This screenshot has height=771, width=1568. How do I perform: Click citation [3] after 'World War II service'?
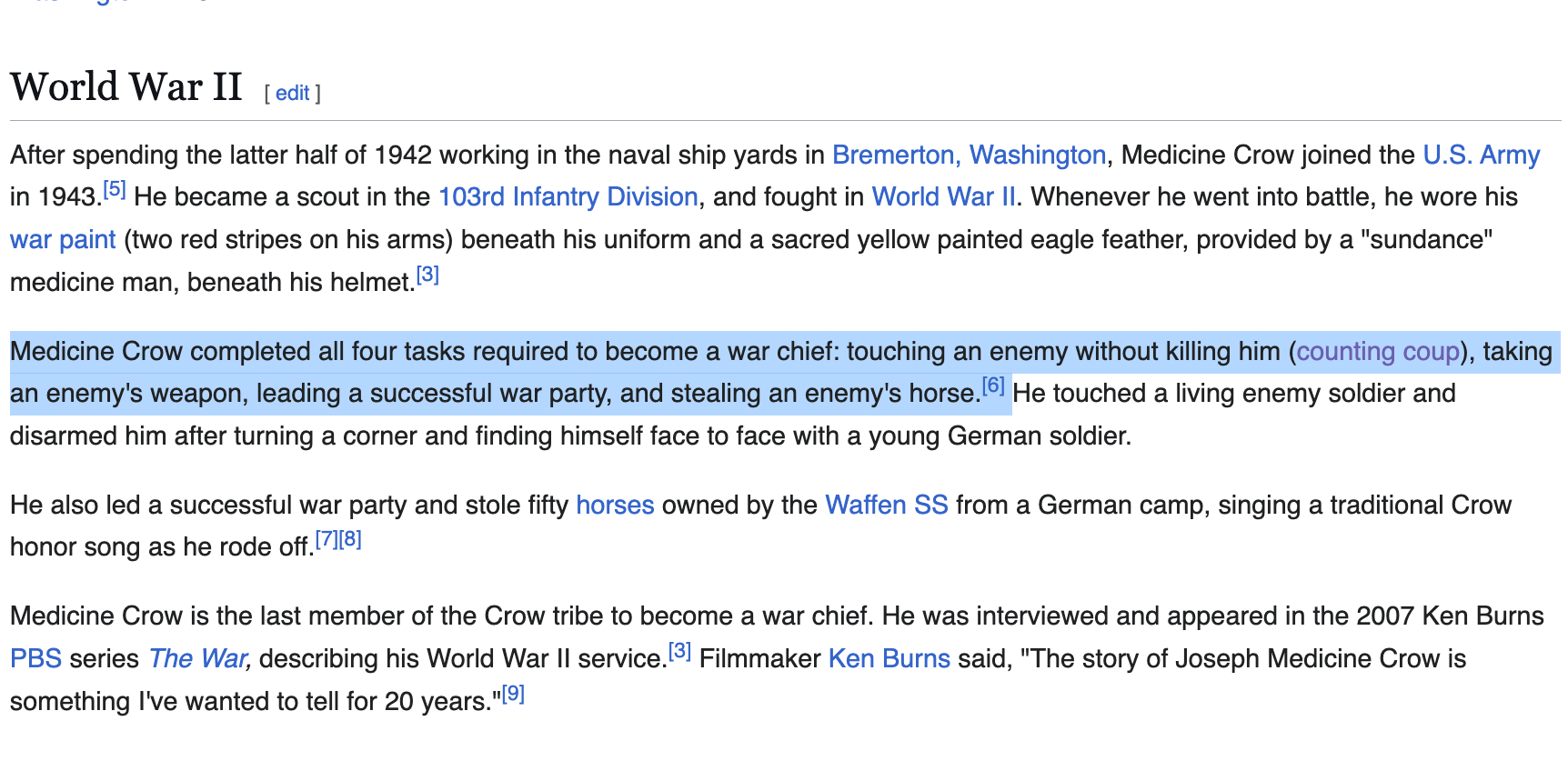[679, 651]
